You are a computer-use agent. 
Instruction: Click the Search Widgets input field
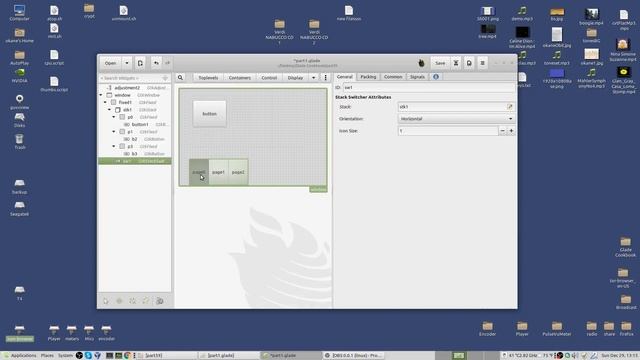134,78
